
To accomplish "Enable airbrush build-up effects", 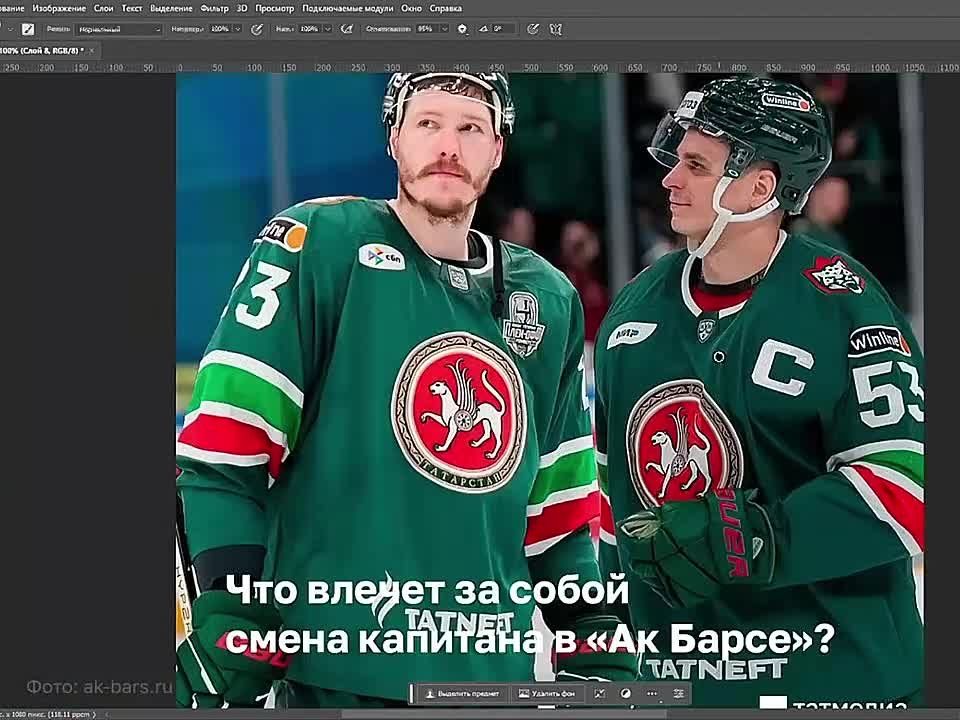I will (x=347, y=29).
